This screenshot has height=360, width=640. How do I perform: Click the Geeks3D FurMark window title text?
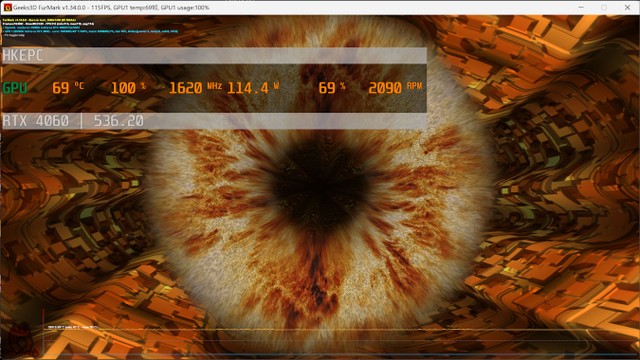click(111, 7)
